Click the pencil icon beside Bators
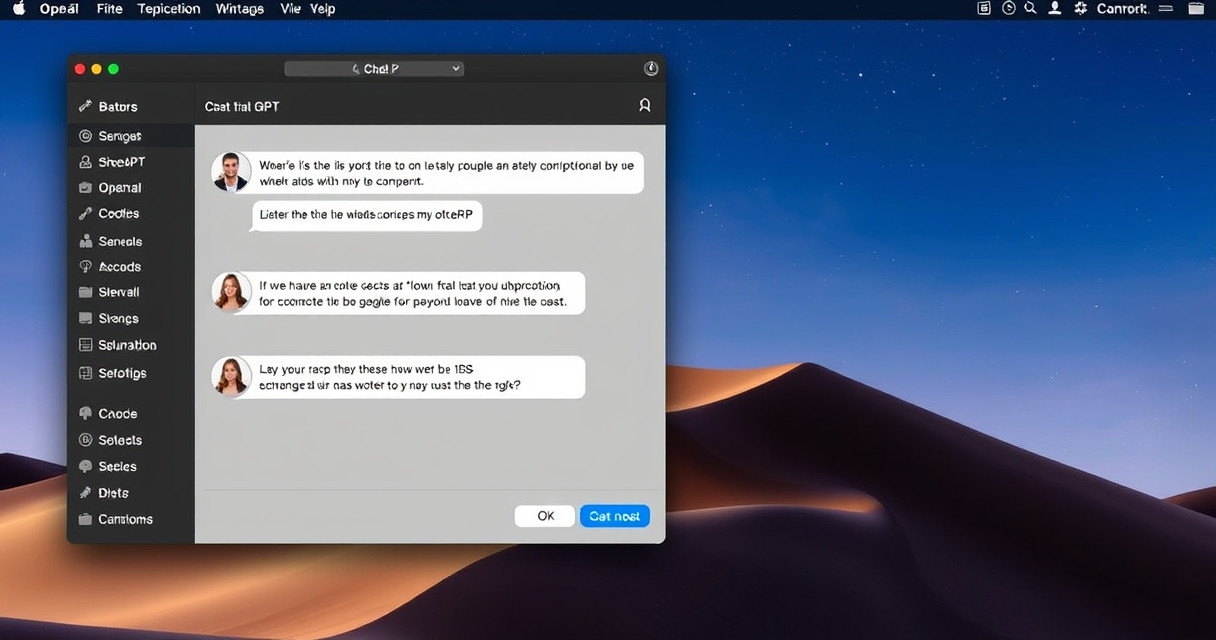The height and width of the screenshot is (640, 1216). (x=85, y=106)
